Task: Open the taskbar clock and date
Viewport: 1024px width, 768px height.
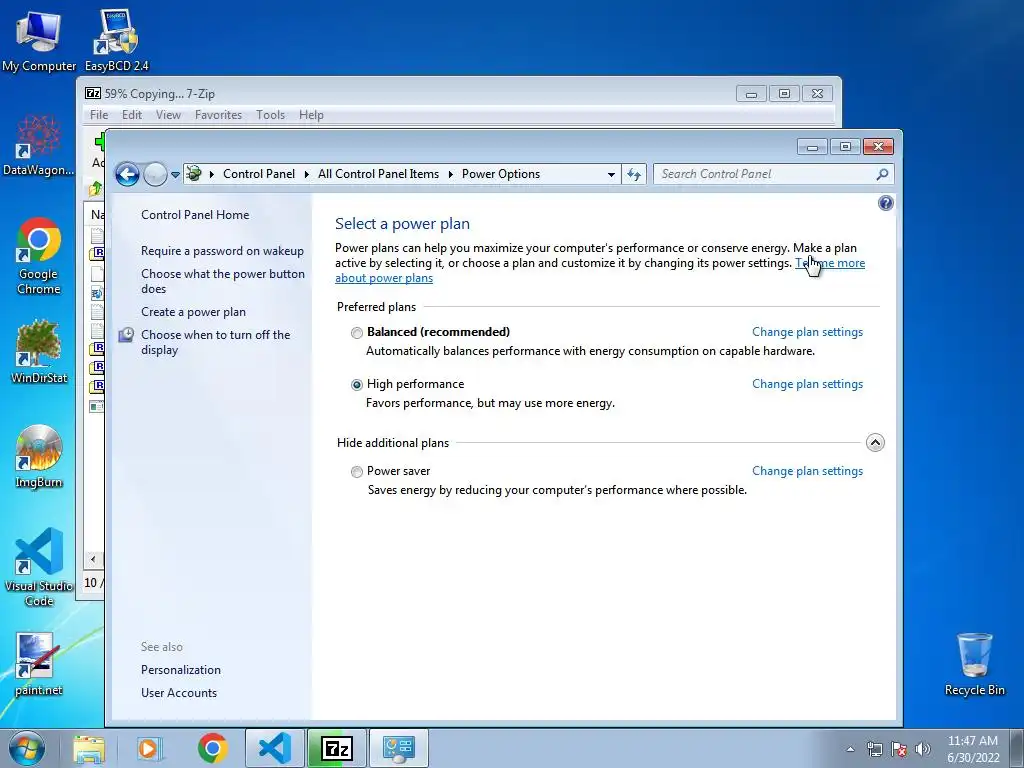Action: pyautogui.click(x=973, y=749)
